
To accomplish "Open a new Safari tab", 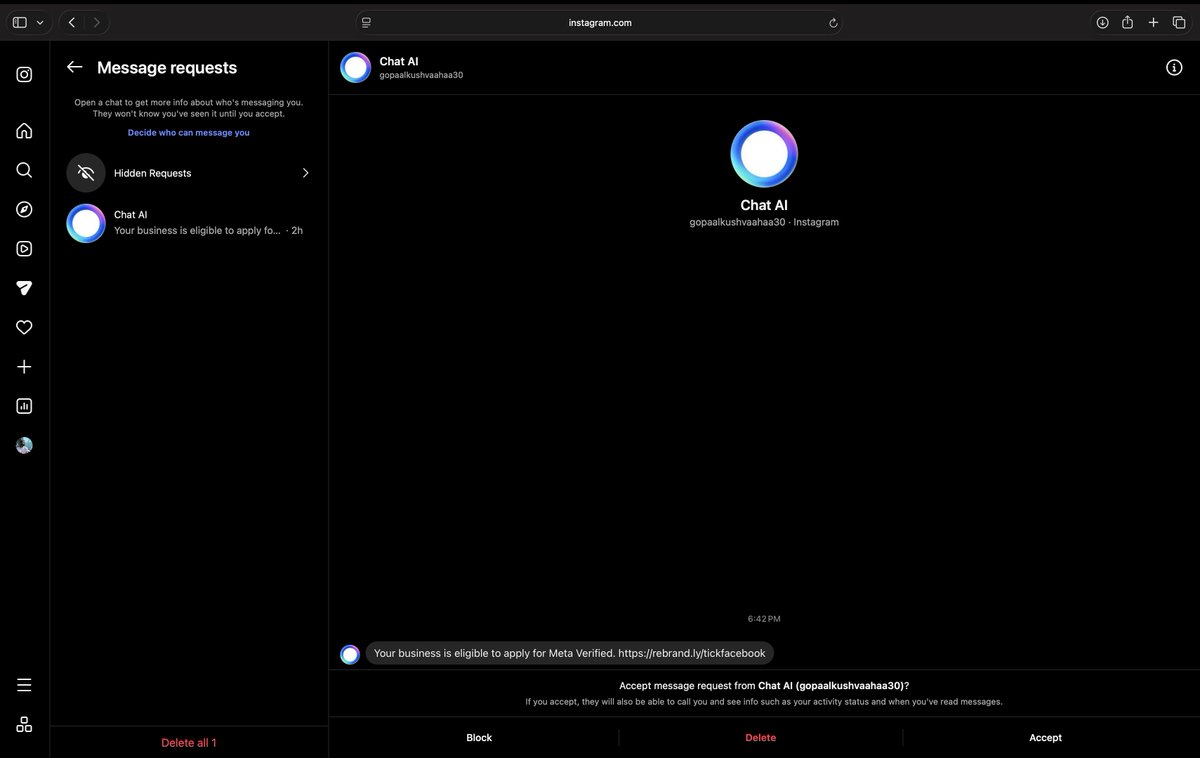I will point(1153,22).
